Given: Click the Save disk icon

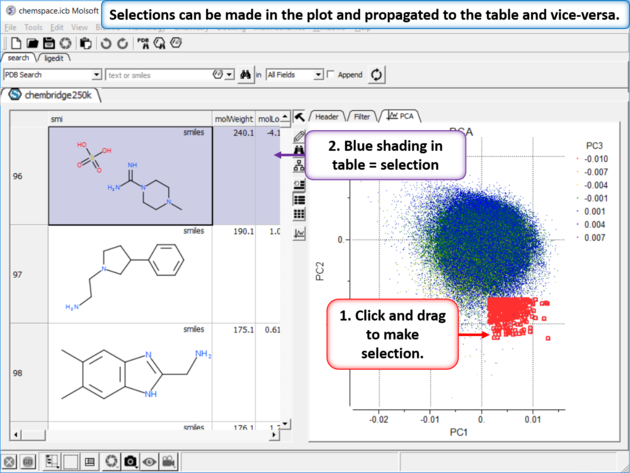Looking at the screenshot, I should tap(48, 44).
